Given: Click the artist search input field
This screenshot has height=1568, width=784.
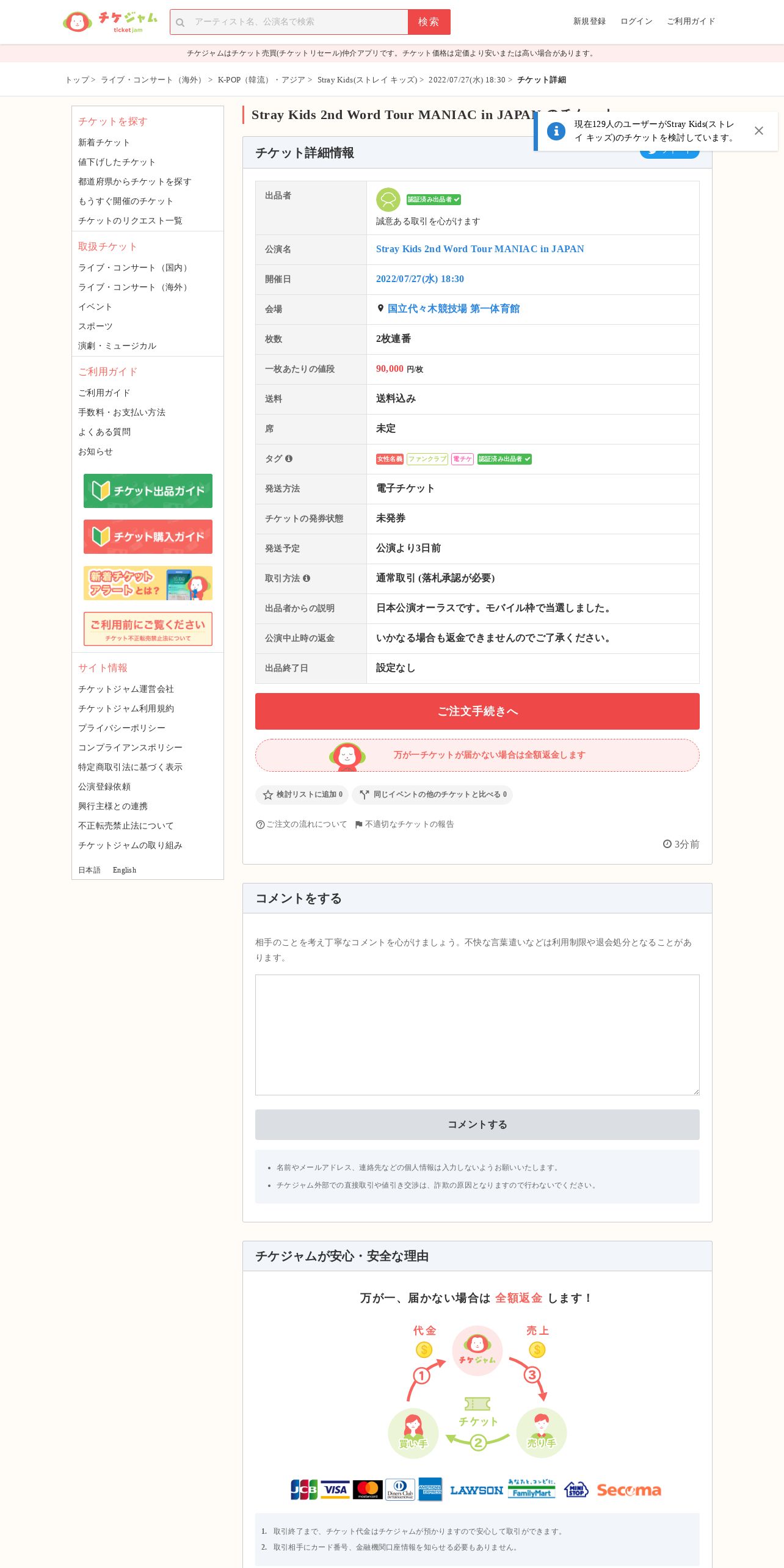Looking at the screenshot, I should (289, 22).
